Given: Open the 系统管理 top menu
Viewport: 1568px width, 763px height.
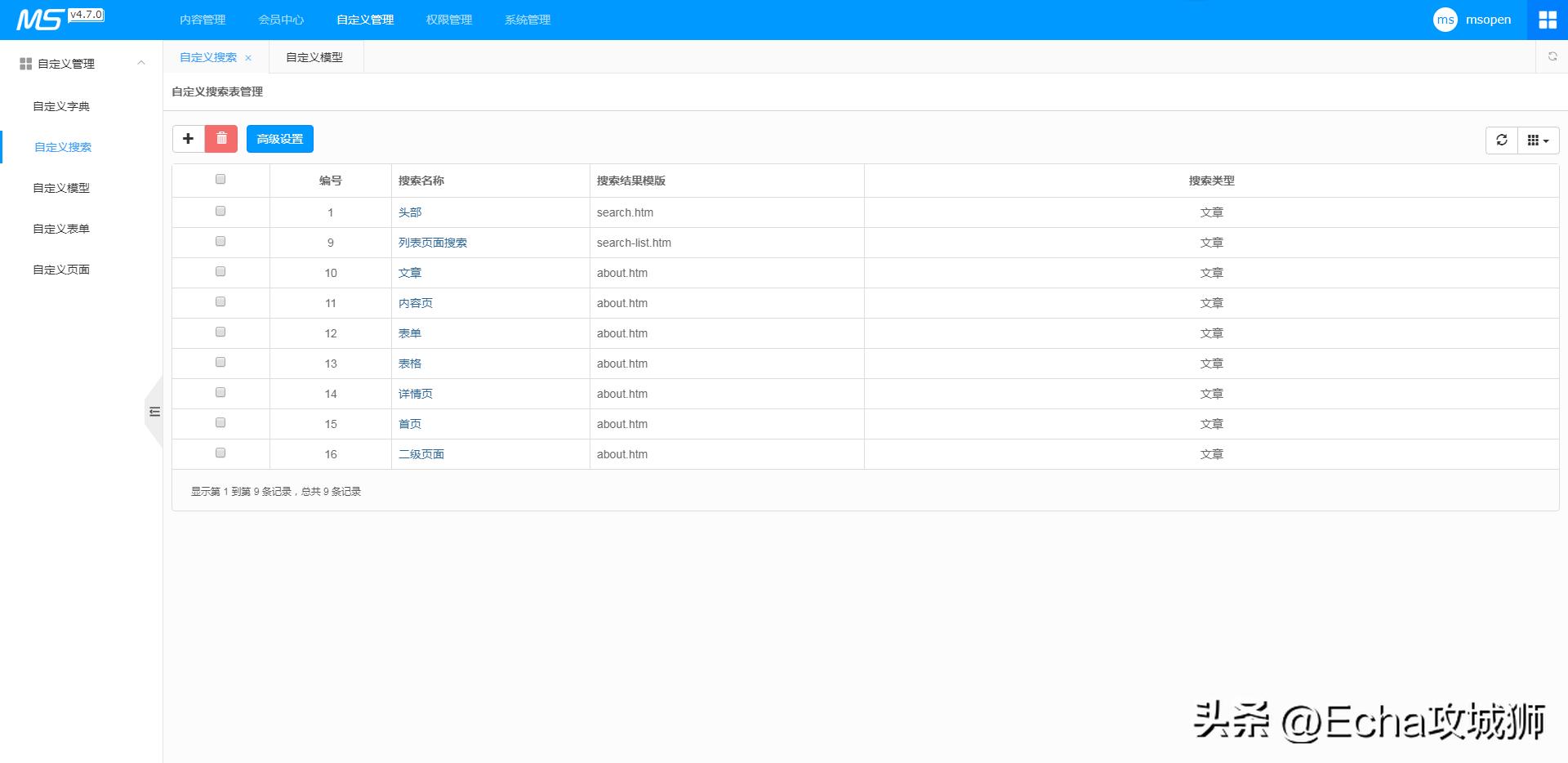Looking at the screenshot, I should [x=527, y=20].
